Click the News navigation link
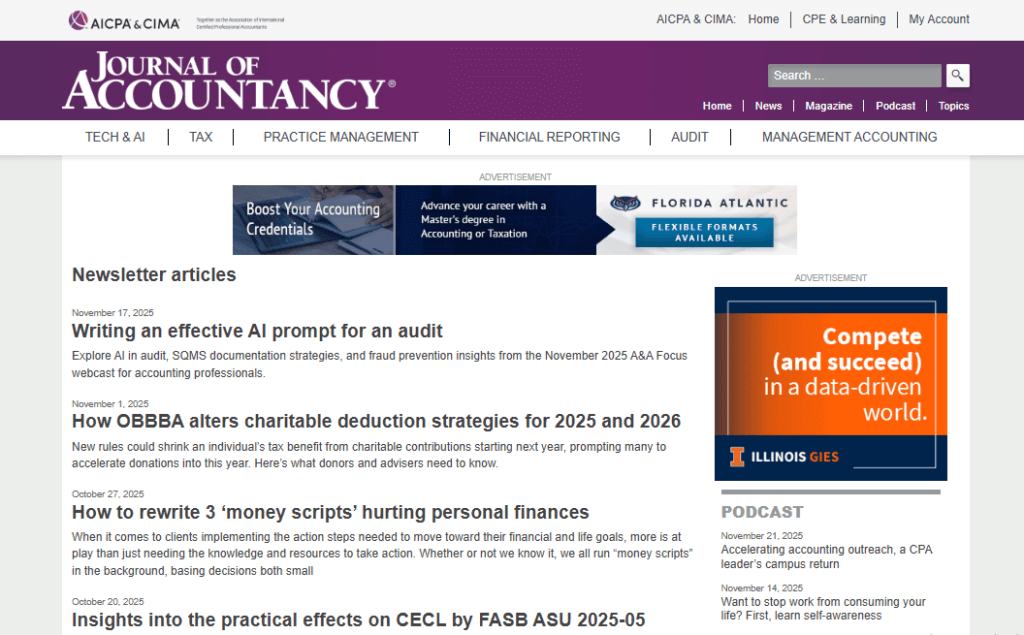The image size is (1024, 635). [x=768, y=106]
